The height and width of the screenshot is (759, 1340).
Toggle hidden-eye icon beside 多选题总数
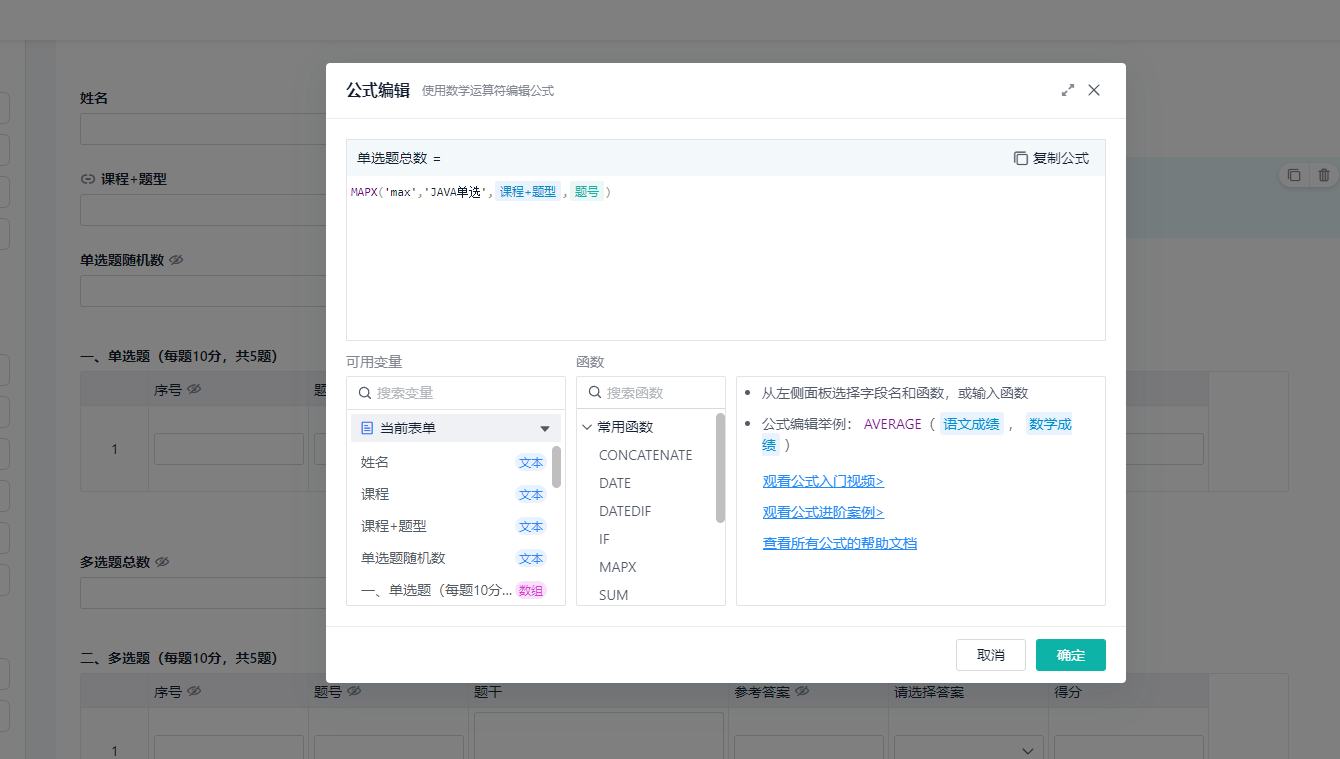pyautogui.click(x=162, y=562)
